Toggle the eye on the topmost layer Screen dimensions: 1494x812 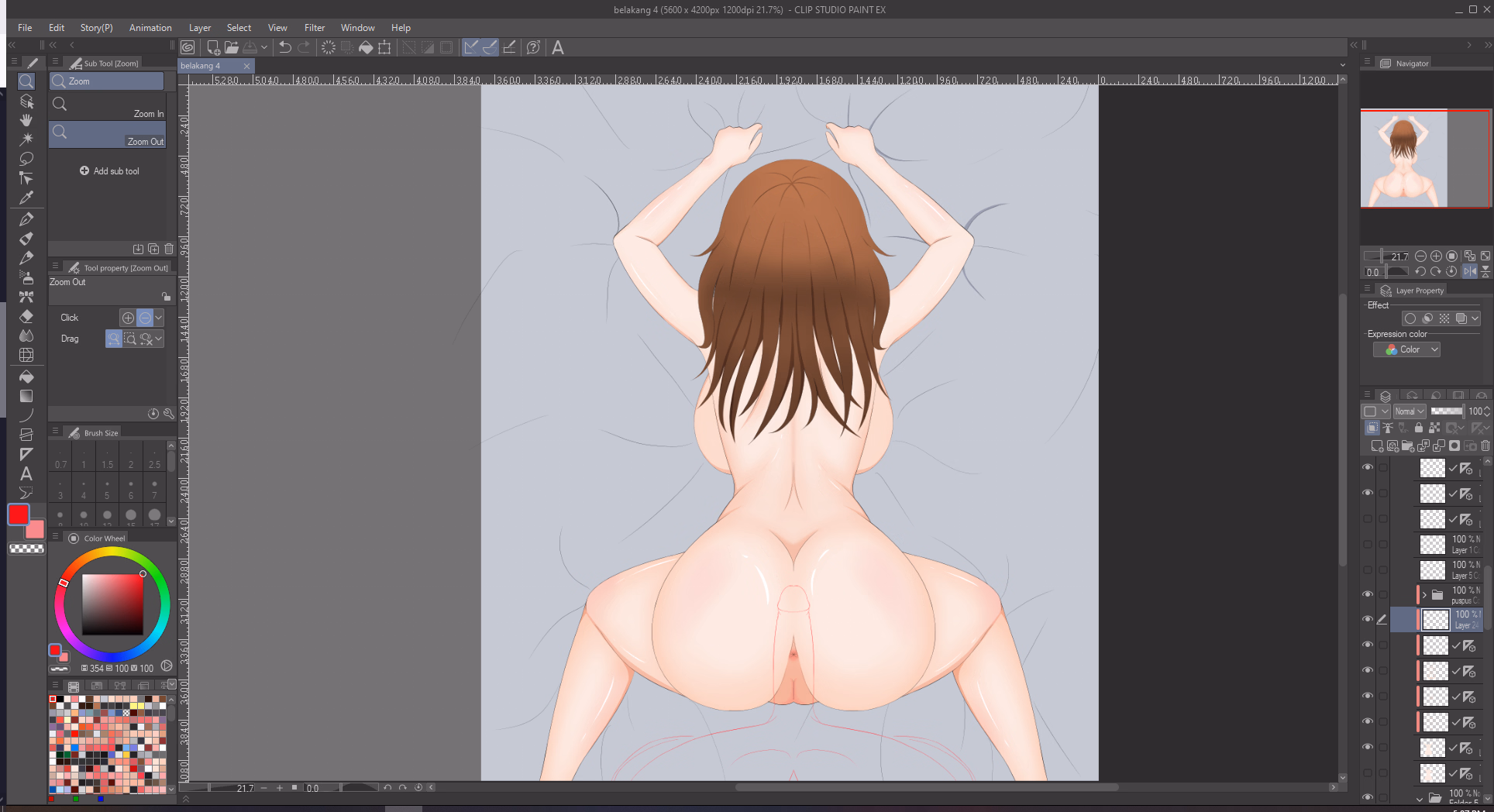1368,467
